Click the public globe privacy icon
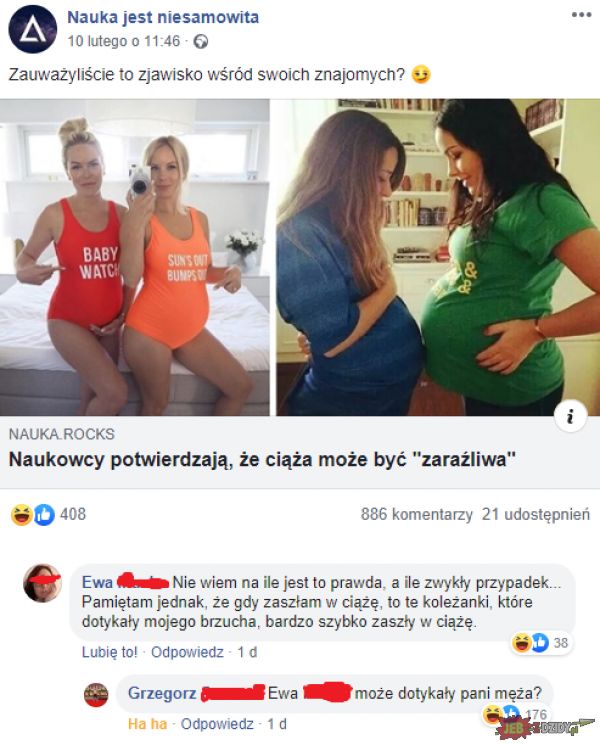Screen dimensions: 600x745 click(x=201, y=42)
